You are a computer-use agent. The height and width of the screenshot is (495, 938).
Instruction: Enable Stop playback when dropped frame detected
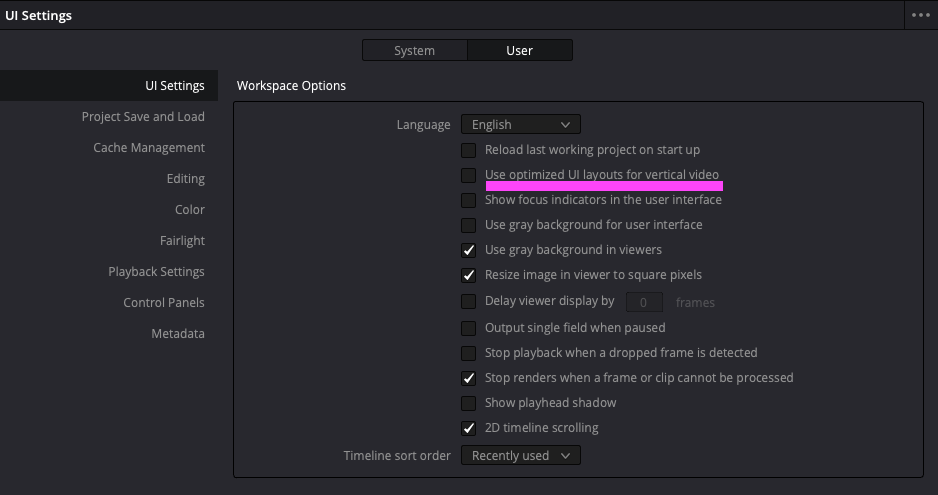tap(468, 353)
